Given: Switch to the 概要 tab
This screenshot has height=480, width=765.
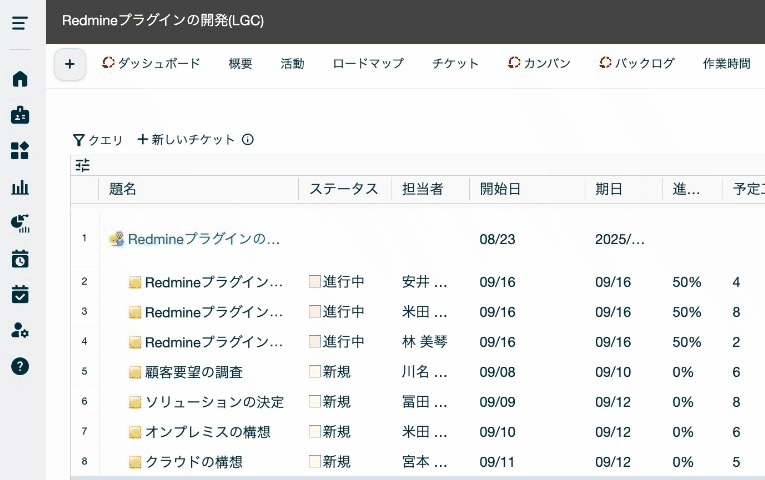Looking at the screenshot, I should [241, 63].
